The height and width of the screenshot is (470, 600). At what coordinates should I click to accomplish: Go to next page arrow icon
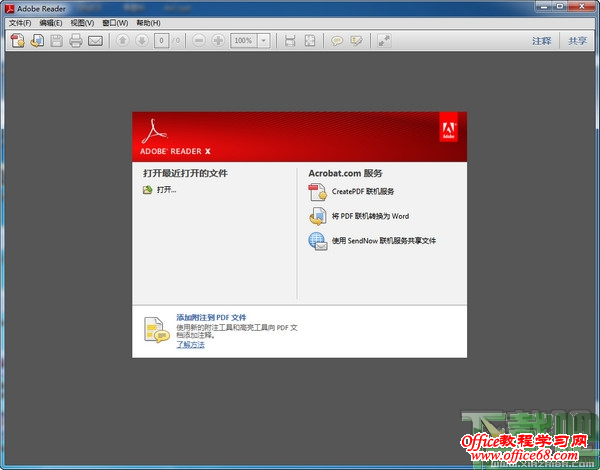pyautogui.click(x=142, y=41)
